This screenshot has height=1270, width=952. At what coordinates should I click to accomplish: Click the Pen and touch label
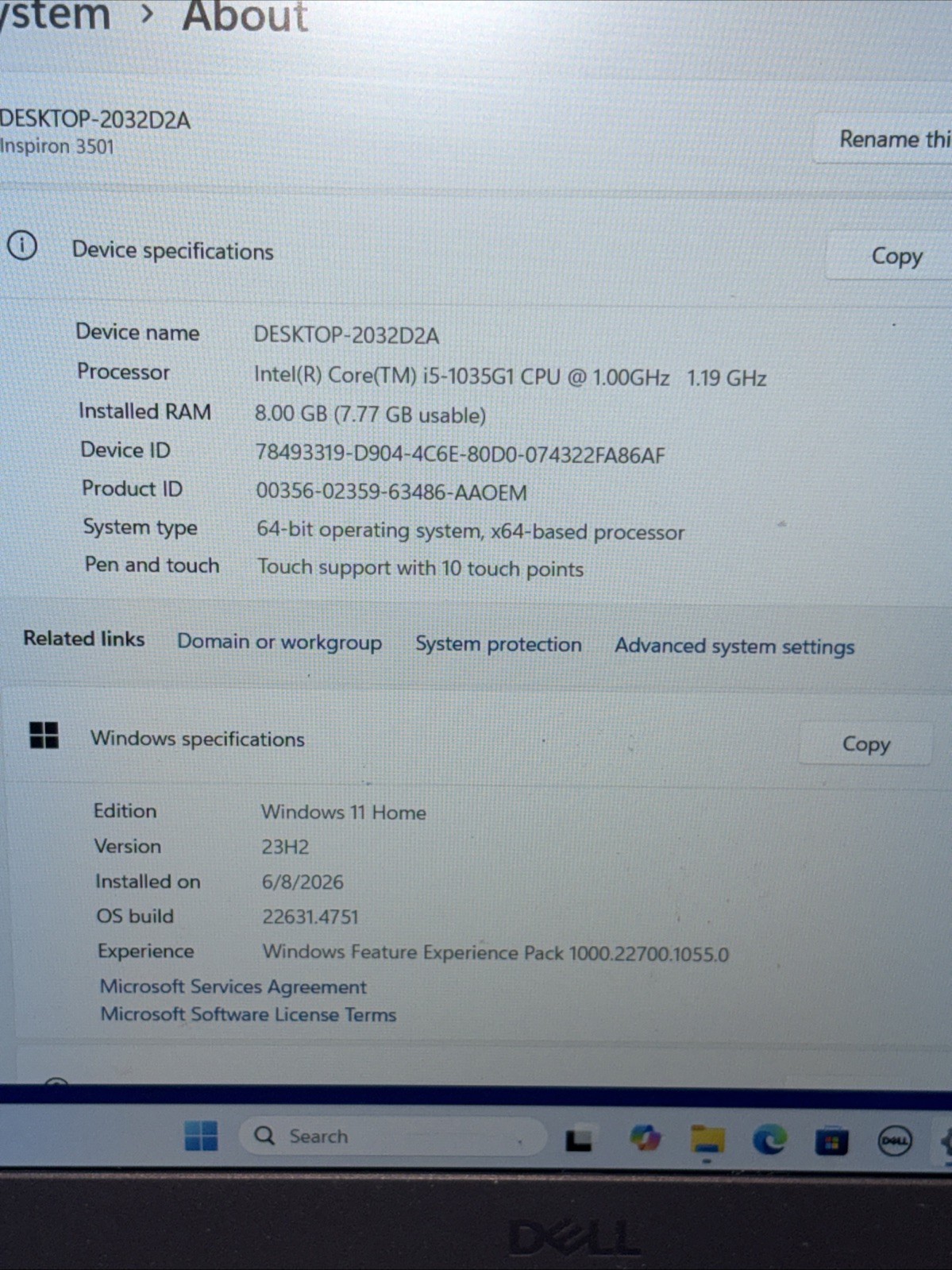[x=152, y=565]
